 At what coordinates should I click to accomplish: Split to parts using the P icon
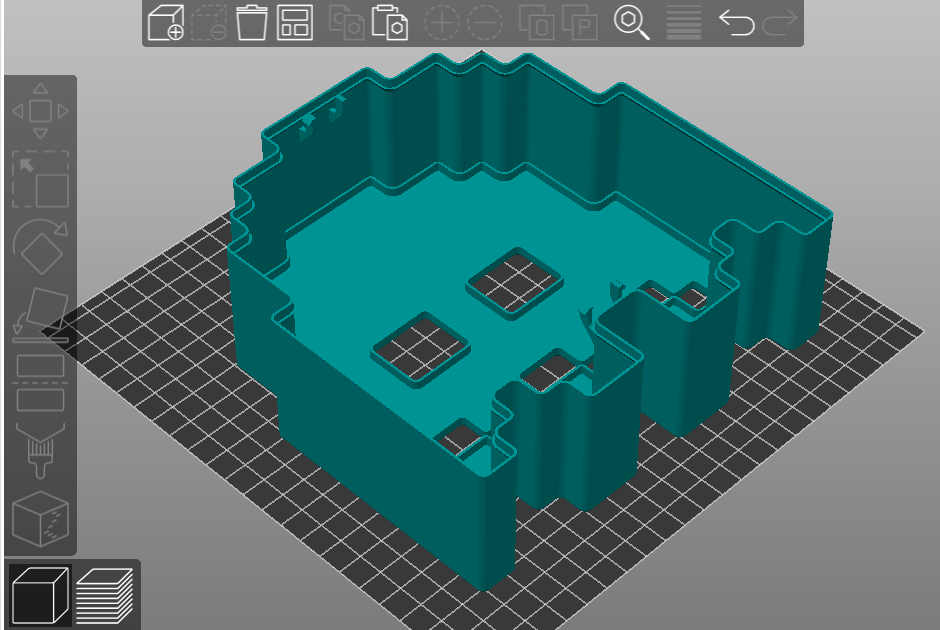(x=580, y=23)
